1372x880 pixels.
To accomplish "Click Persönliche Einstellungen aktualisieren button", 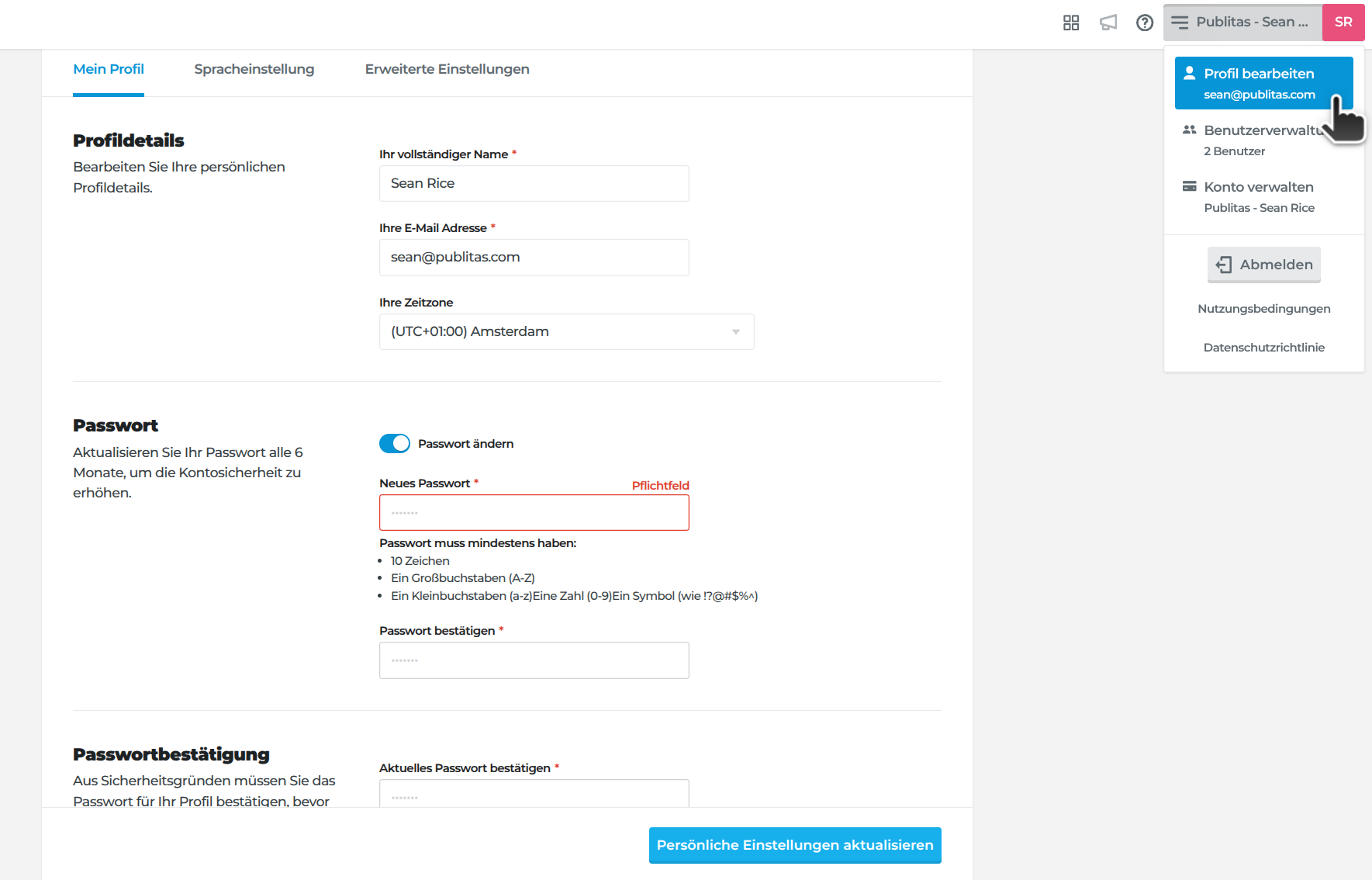I will coord(795,845).
